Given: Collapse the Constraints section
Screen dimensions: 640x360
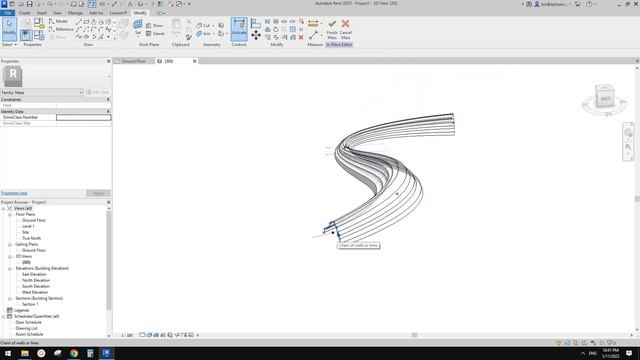Looking at the screenshot, I should [108, 100].
